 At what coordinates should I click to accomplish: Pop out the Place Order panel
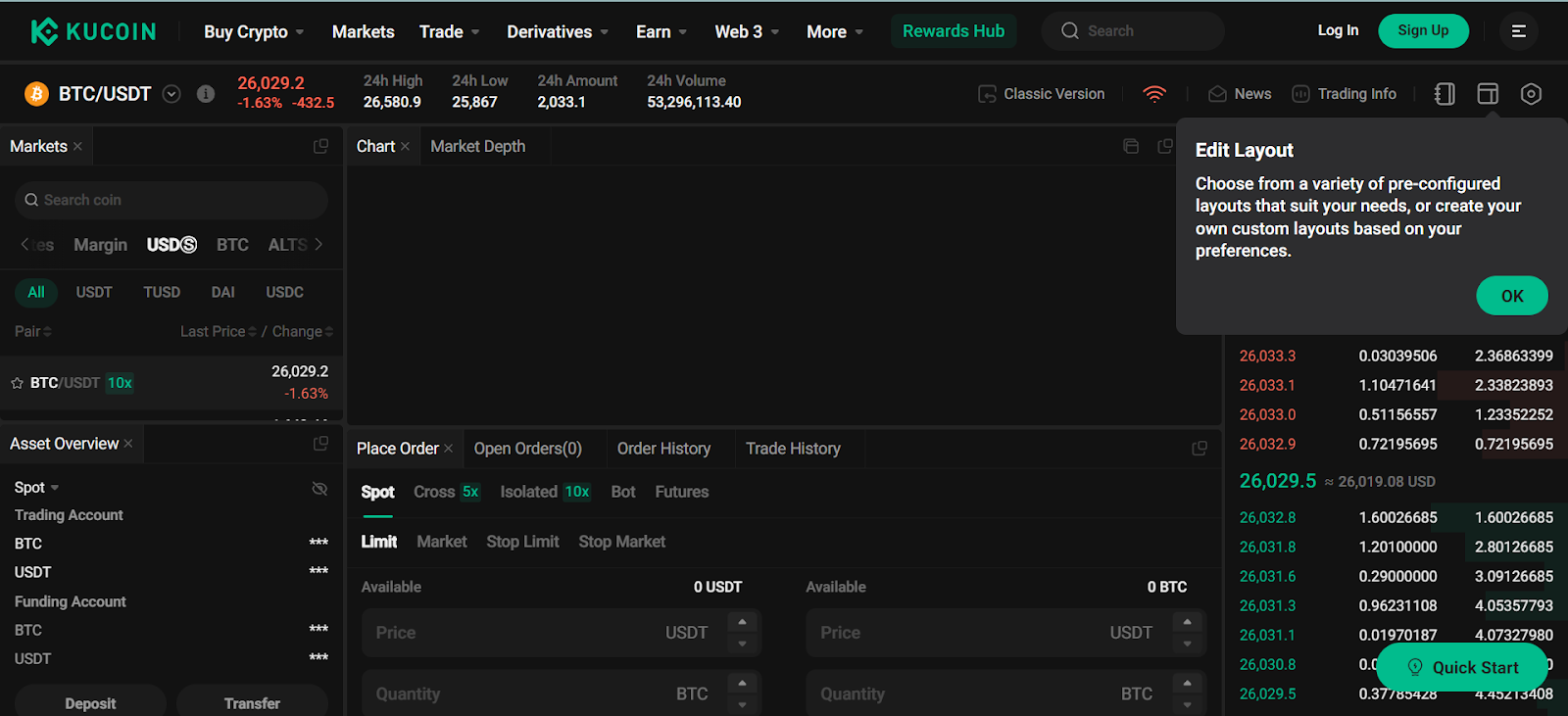[x=1200, y=448]
